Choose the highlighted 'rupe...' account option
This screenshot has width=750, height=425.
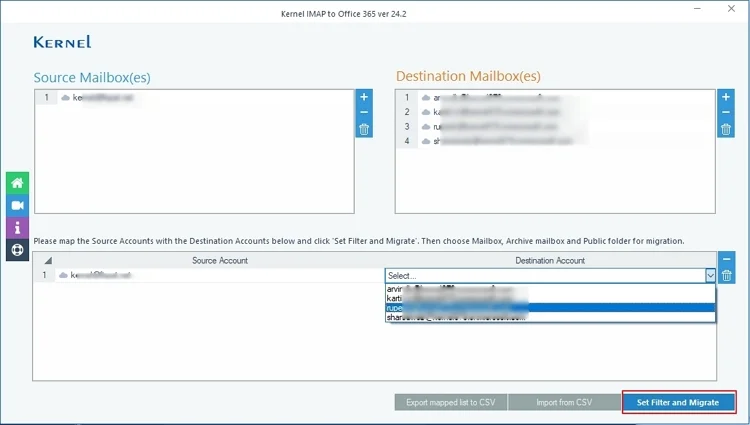coord(550,307)
